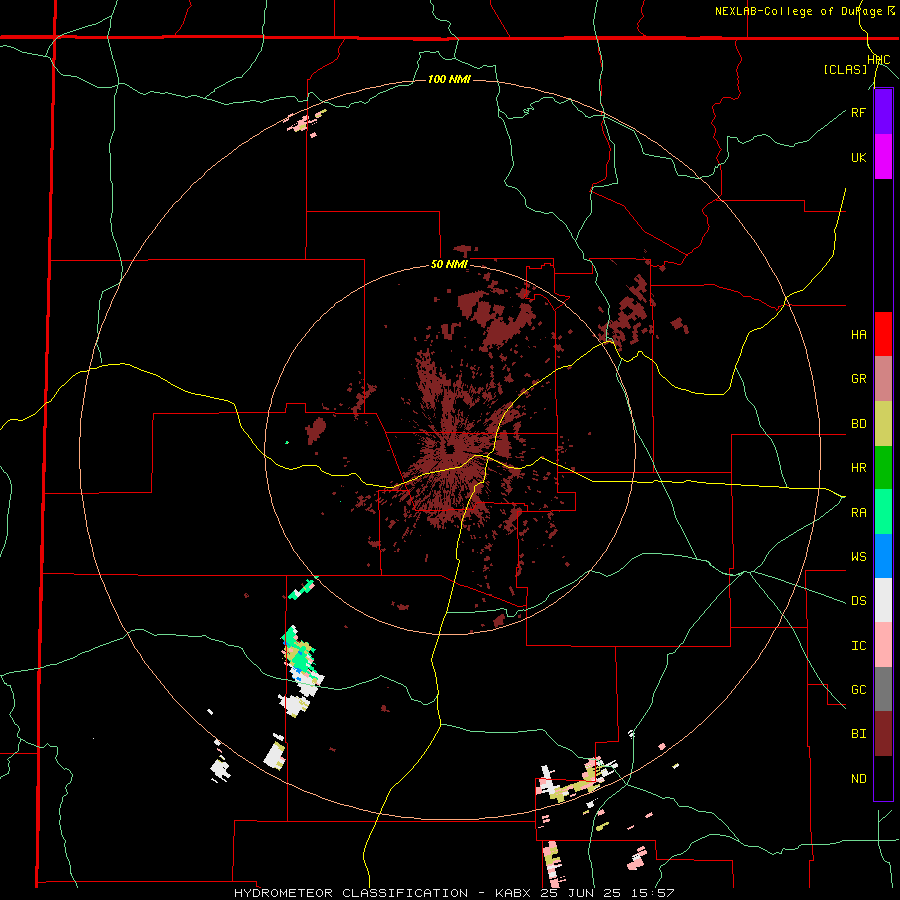This screenshot has height=900, width=900.
Task: Click the [CLAS] units label
Action: (x=845, y=70)
